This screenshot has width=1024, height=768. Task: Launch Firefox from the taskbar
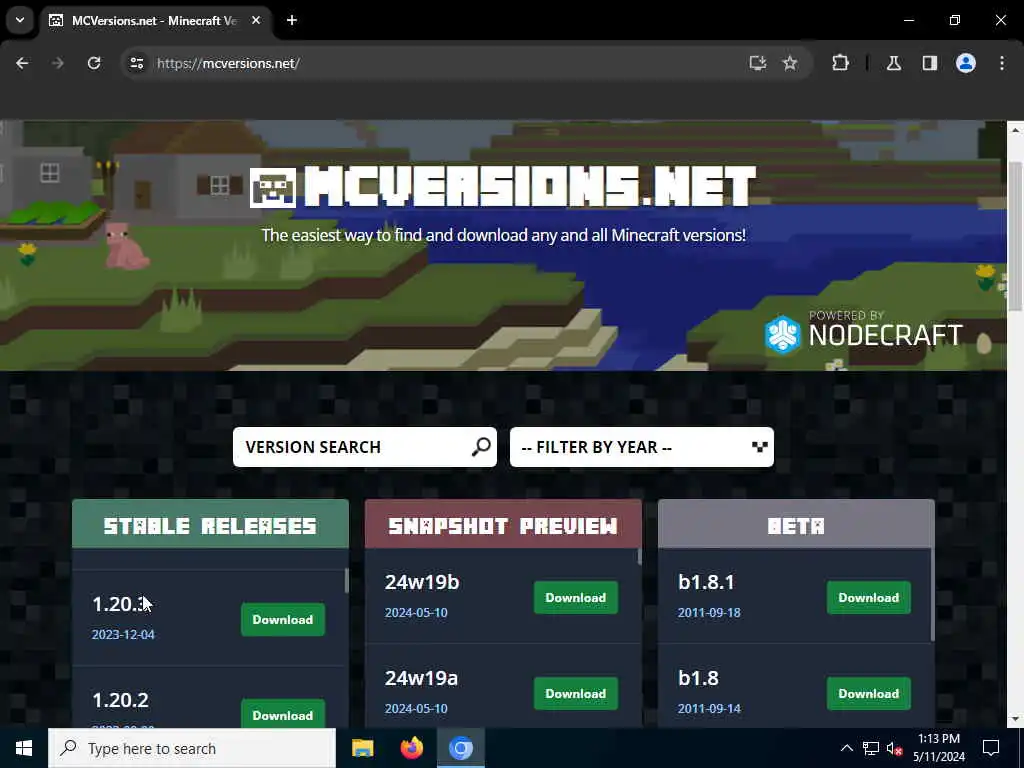point(411,748)
